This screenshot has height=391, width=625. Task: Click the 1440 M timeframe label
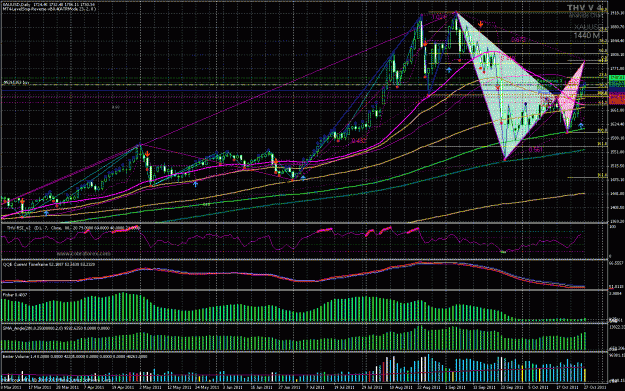586,36
